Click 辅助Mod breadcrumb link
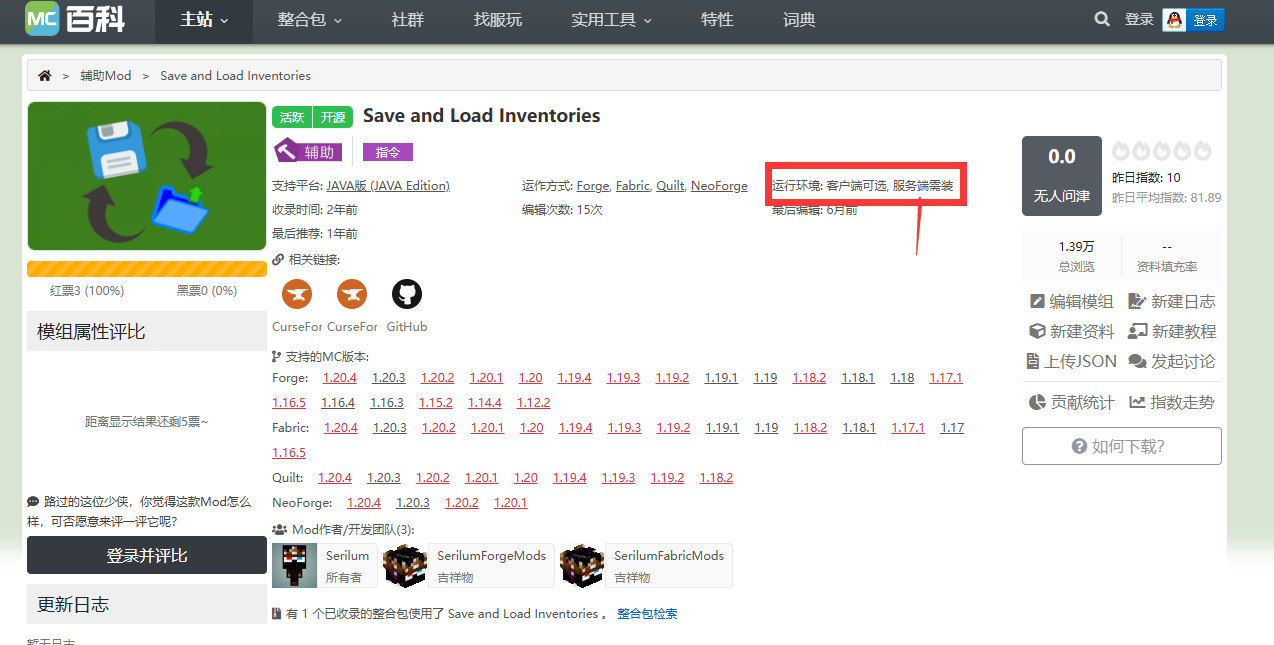Viewport: 1274px width, 645px height. pyautogui.click(x=106, y=76)
